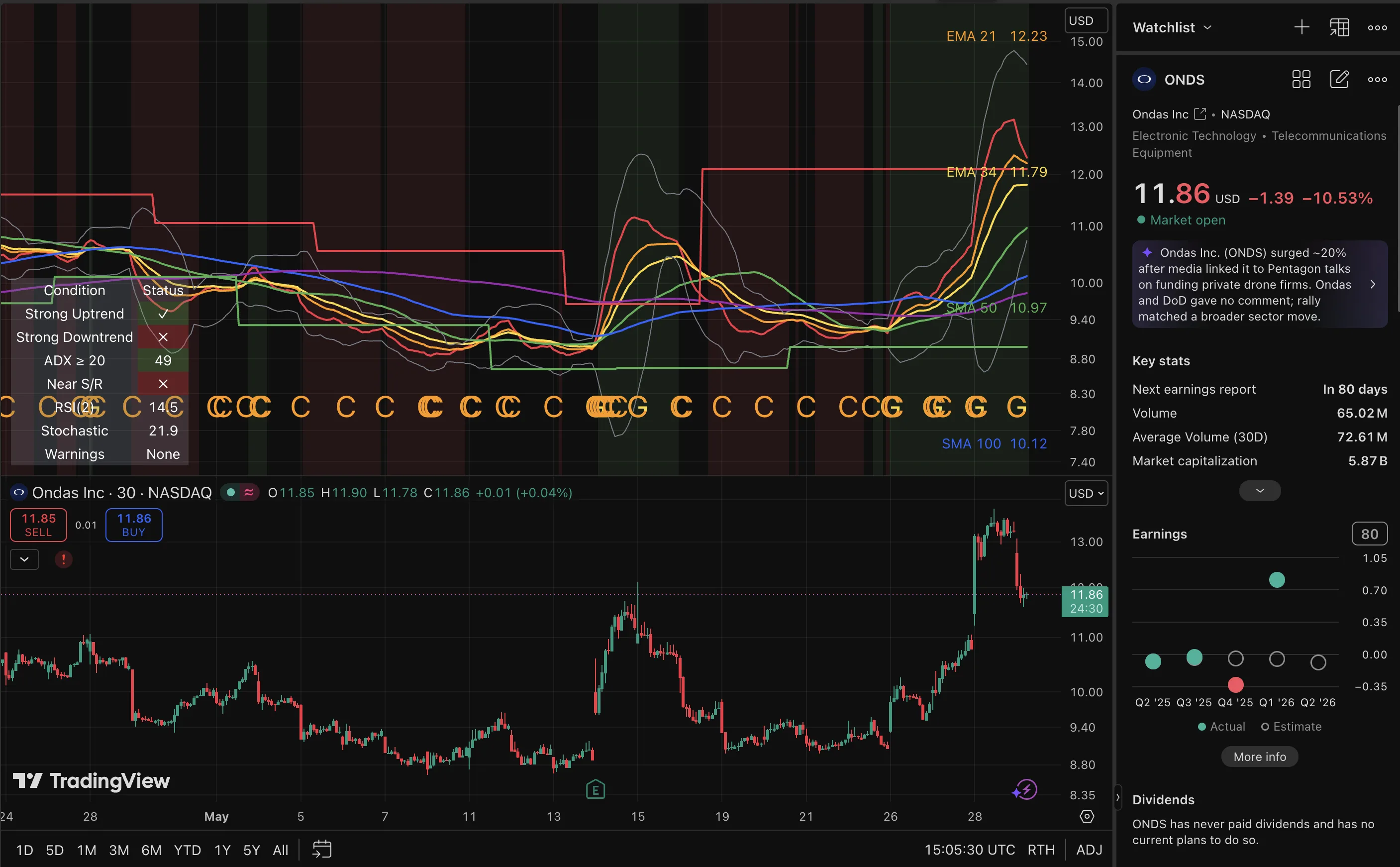Click the 11.86 current price label on scale
The image size is (1400, 867).
click(1085, 602)
